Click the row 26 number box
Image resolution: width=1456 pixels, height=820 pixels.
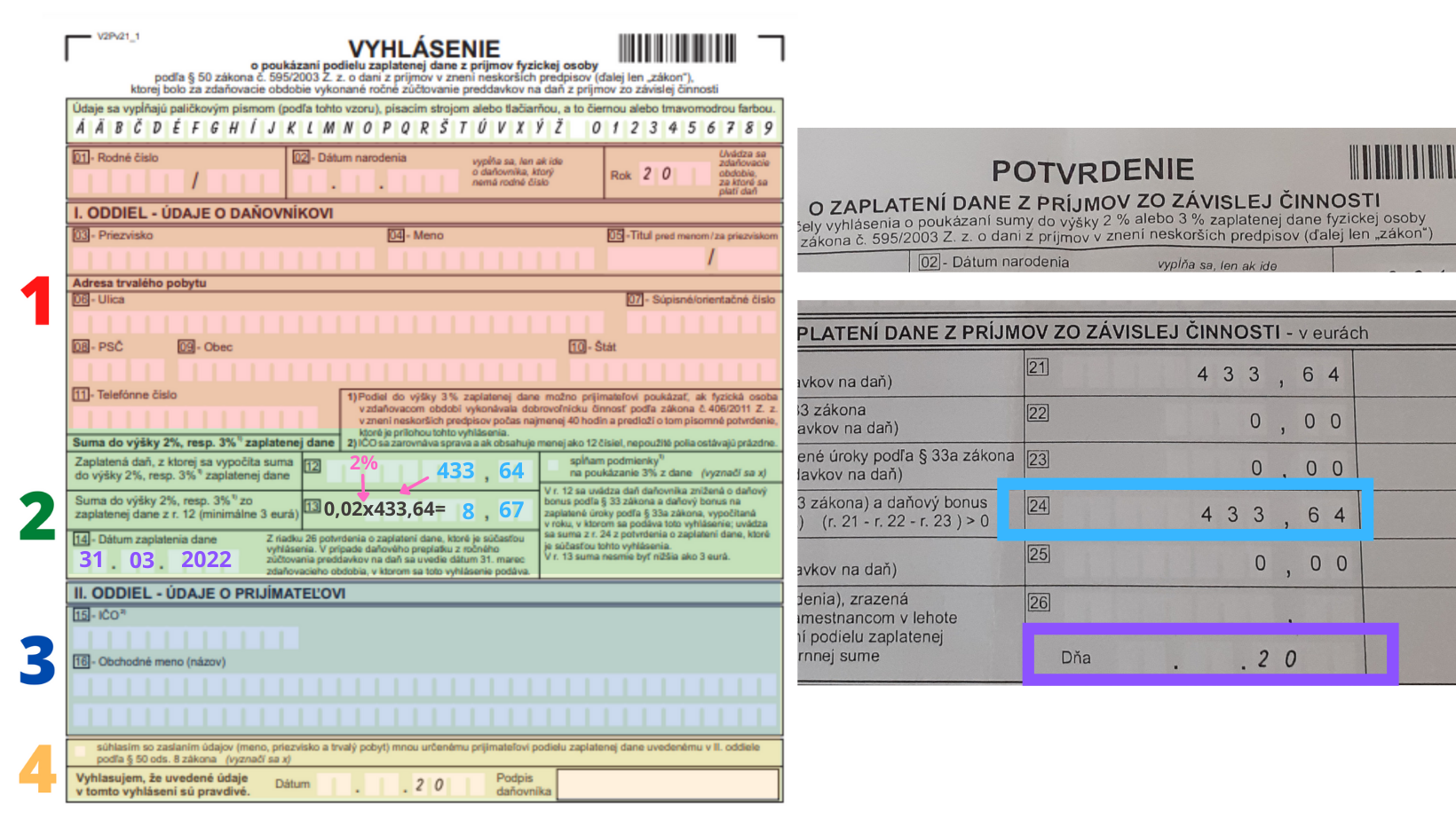(x=1038, y=603)
